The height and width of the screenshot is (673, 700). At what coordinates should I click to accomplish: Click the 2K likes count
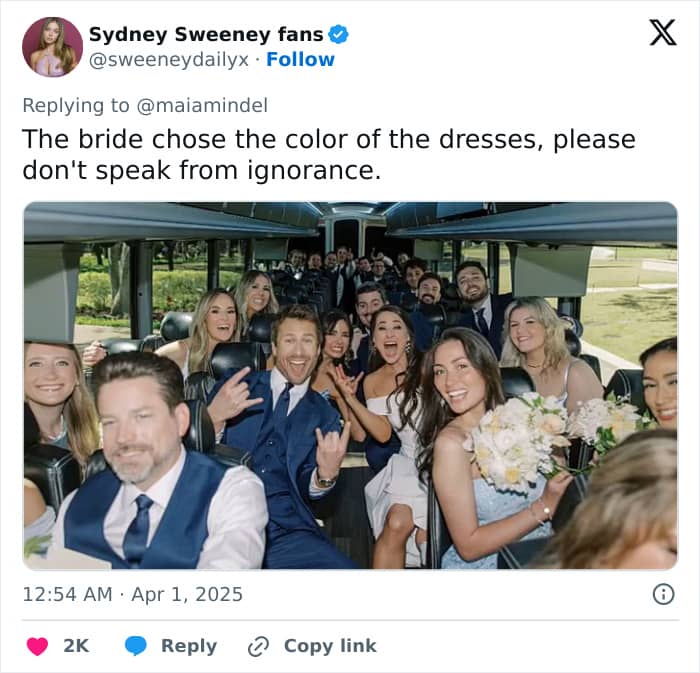[x=76, y=646]
